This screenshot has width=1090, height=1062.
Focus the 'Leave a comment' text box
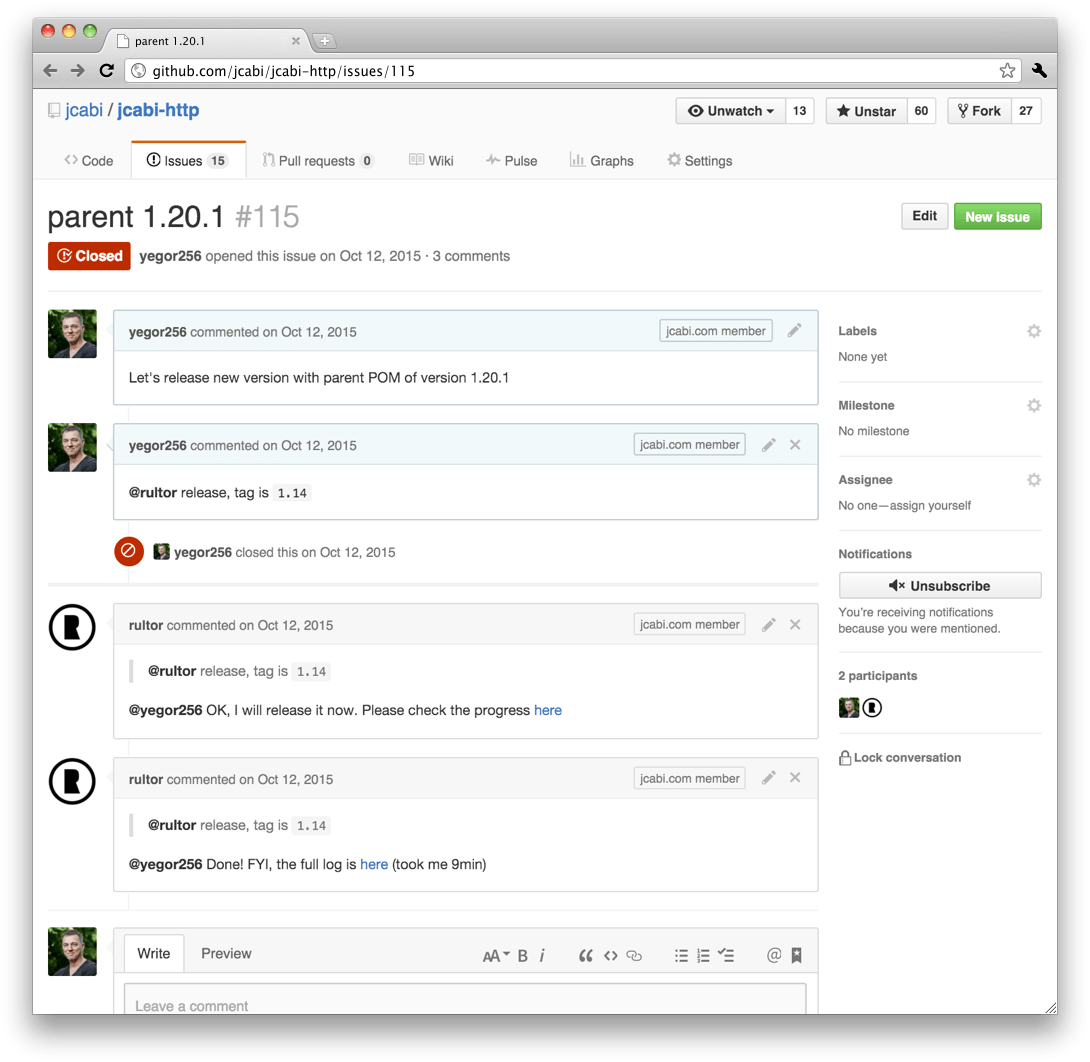click(465, 999)
